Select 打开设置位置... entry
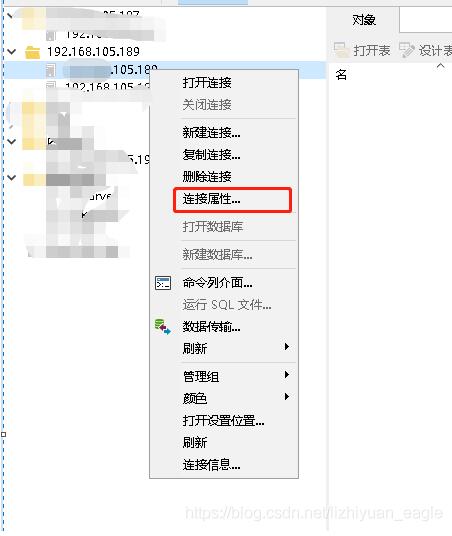The width and height of the screenshot is (452, 536). click(224, 420)
